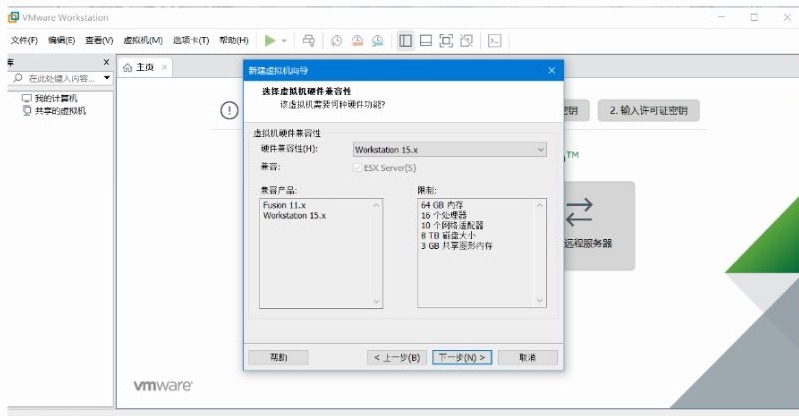Open the 查看(V) menu

(x=99, y=40)
